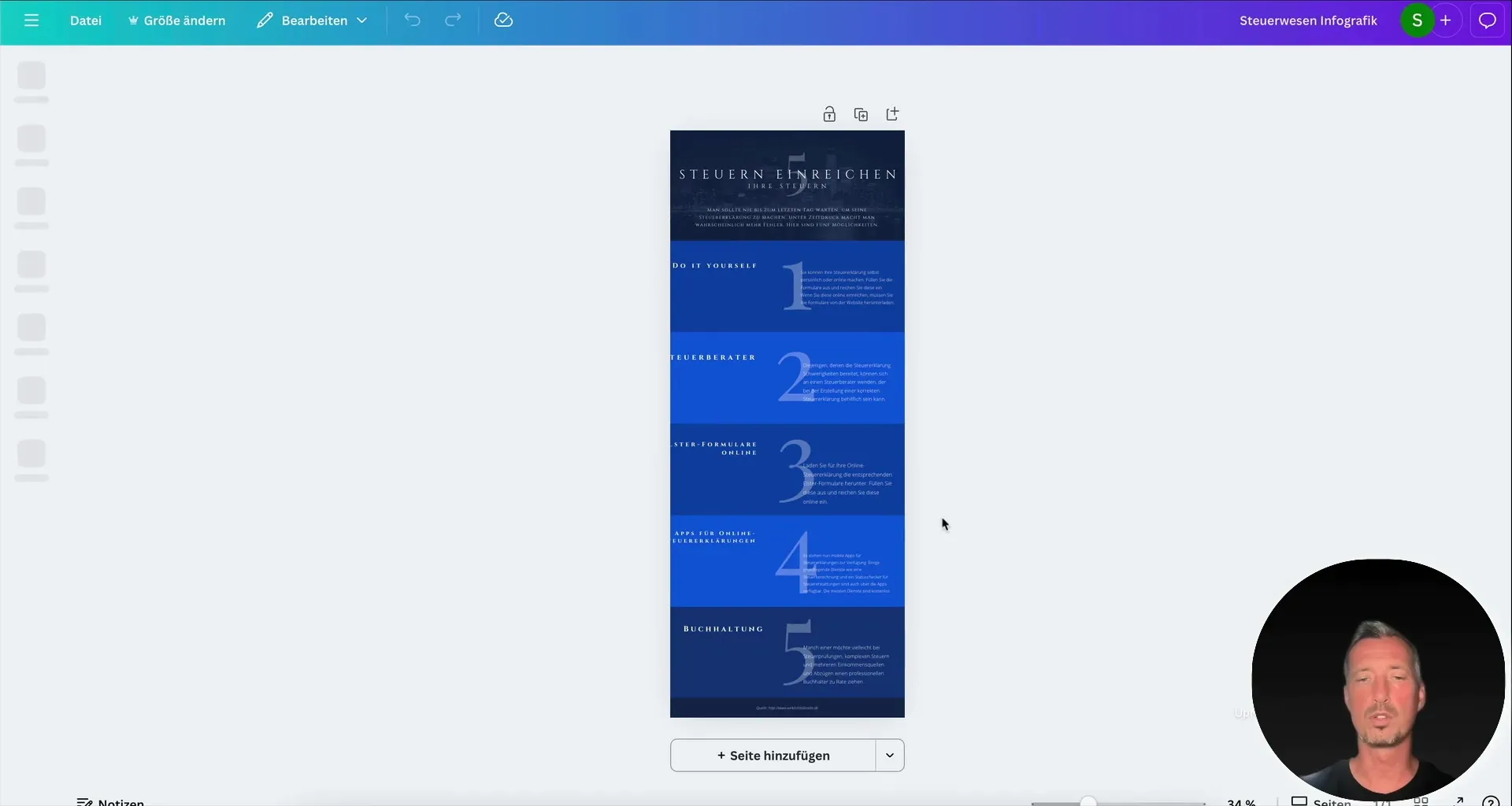Click the Größe ändern button

[176, 20]
